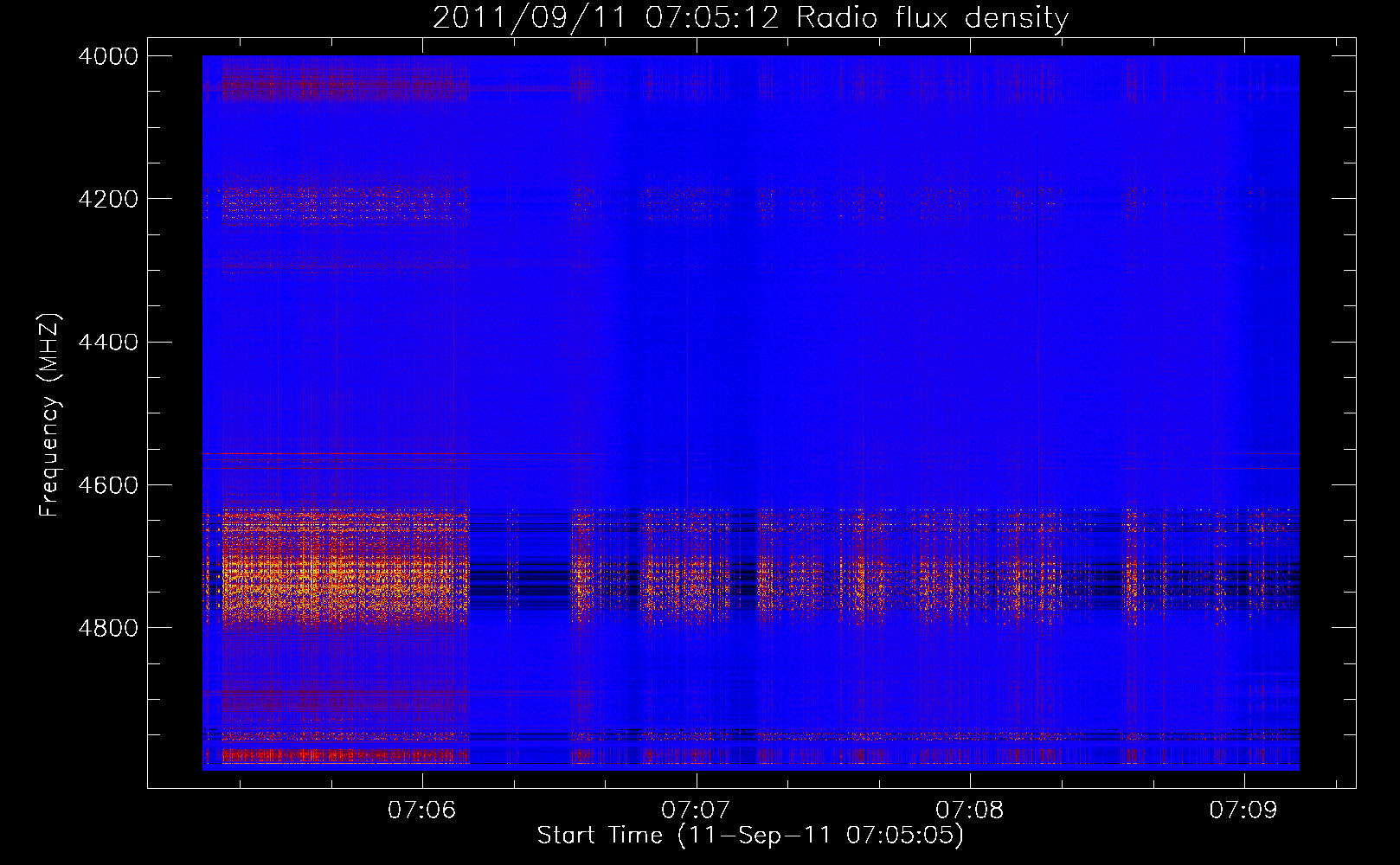This screenshot has width=1400, height=865.
Task: Click the "Frequency (MHZ)" y-axis label
Action: point(50,415)
